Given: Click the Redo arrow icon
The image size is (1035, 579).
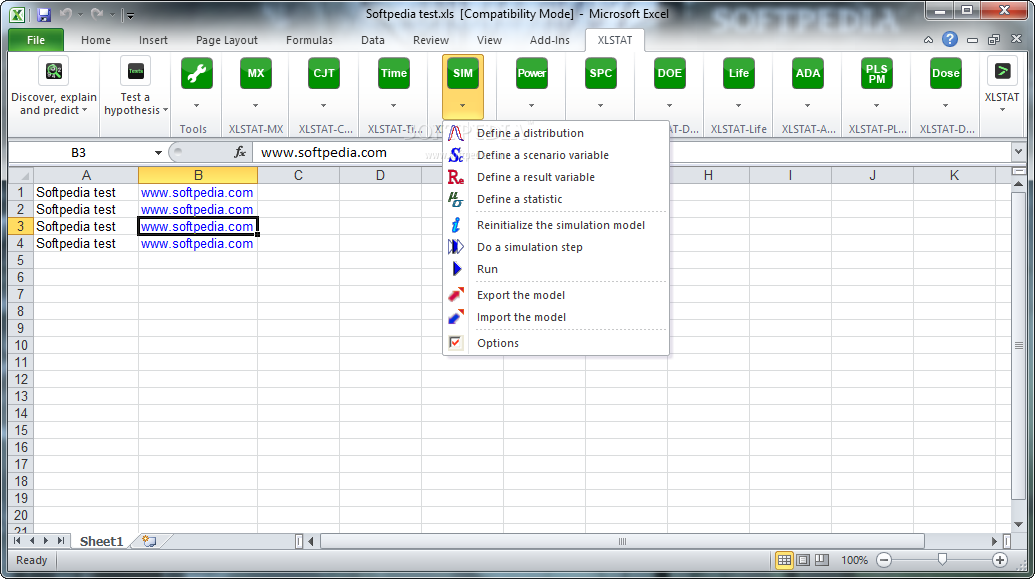Looking at the screenshot, I should [96, 14].
